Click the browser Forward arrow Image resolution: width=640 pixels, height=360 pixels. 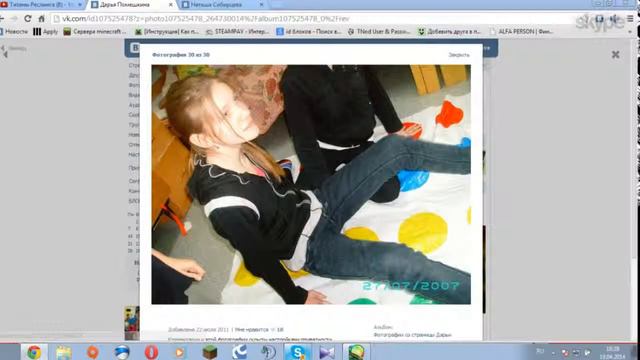click(x=14, y=18)
